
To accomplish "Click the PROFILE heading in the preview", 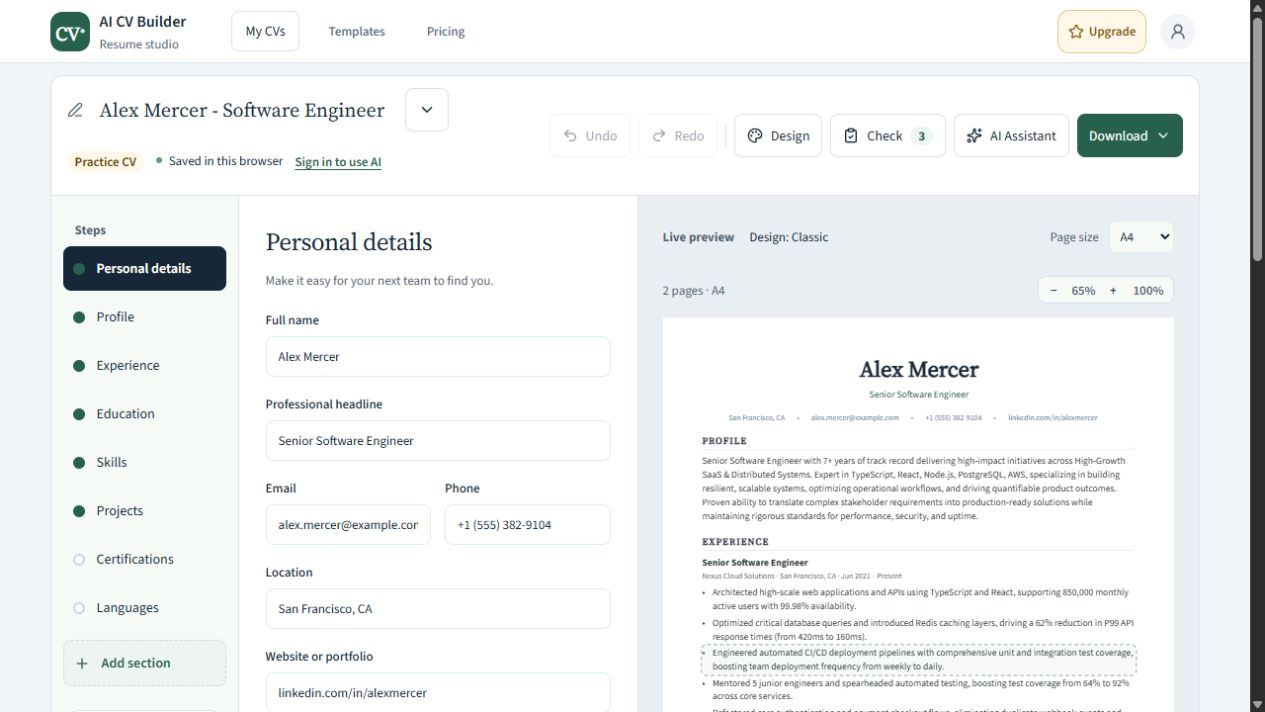I will coord(724,441).
